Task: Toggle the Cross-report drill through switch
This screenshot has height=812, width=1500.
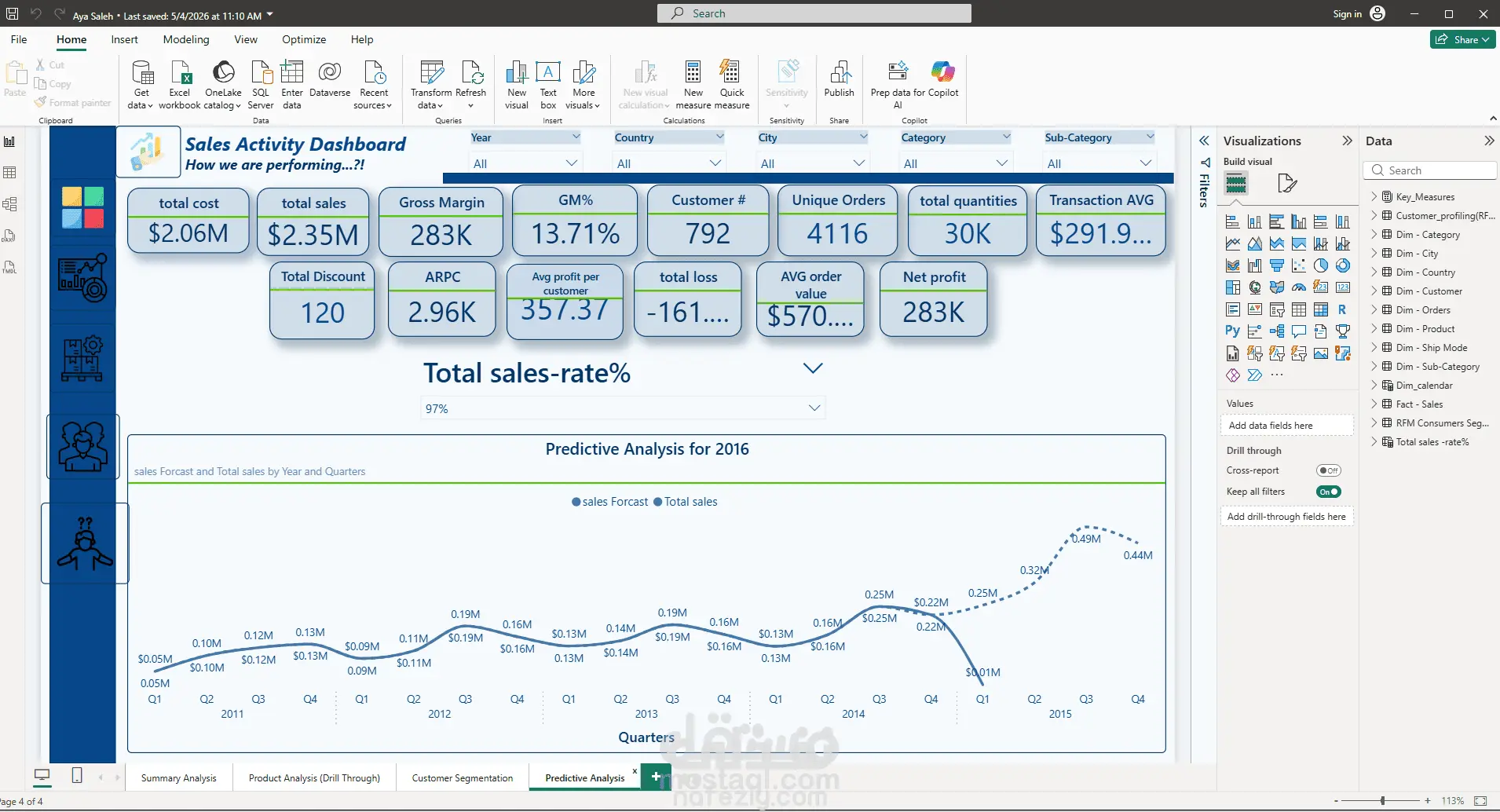Action: 1329,470
